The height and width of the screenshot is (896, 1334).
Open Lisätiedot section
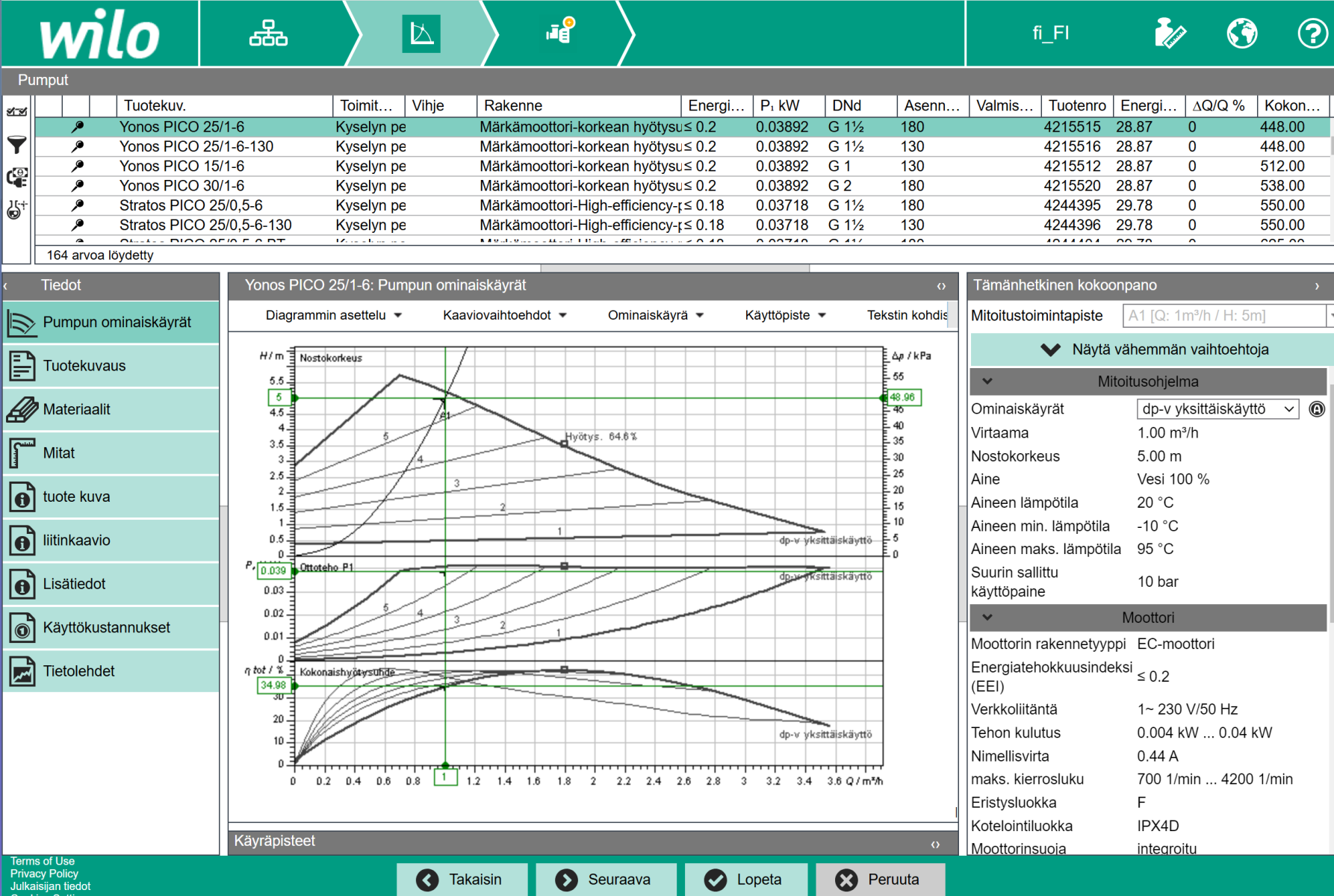[x=111, y=584]
